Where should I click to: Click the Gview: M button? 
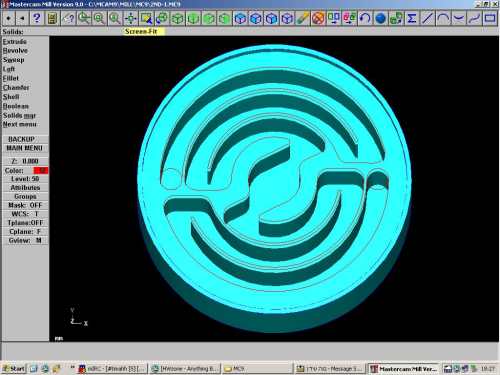[x=25, y=240]
